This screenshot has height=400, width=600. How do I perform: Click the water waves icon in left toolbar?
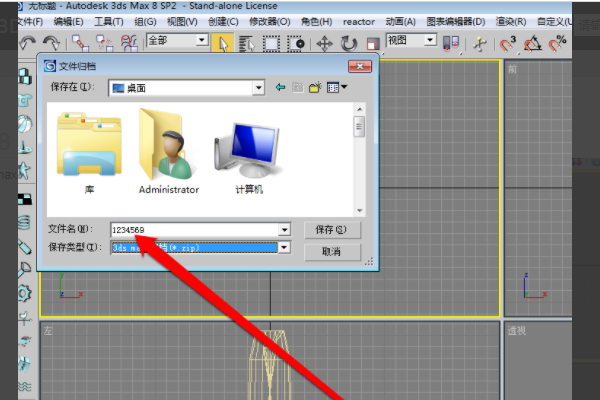coord(25,387)
